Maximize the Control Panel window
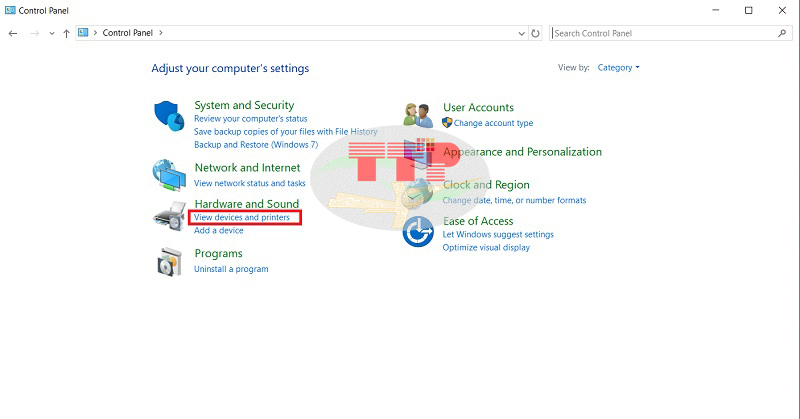The width and height of the screenshot is (800, 419). 748,10
